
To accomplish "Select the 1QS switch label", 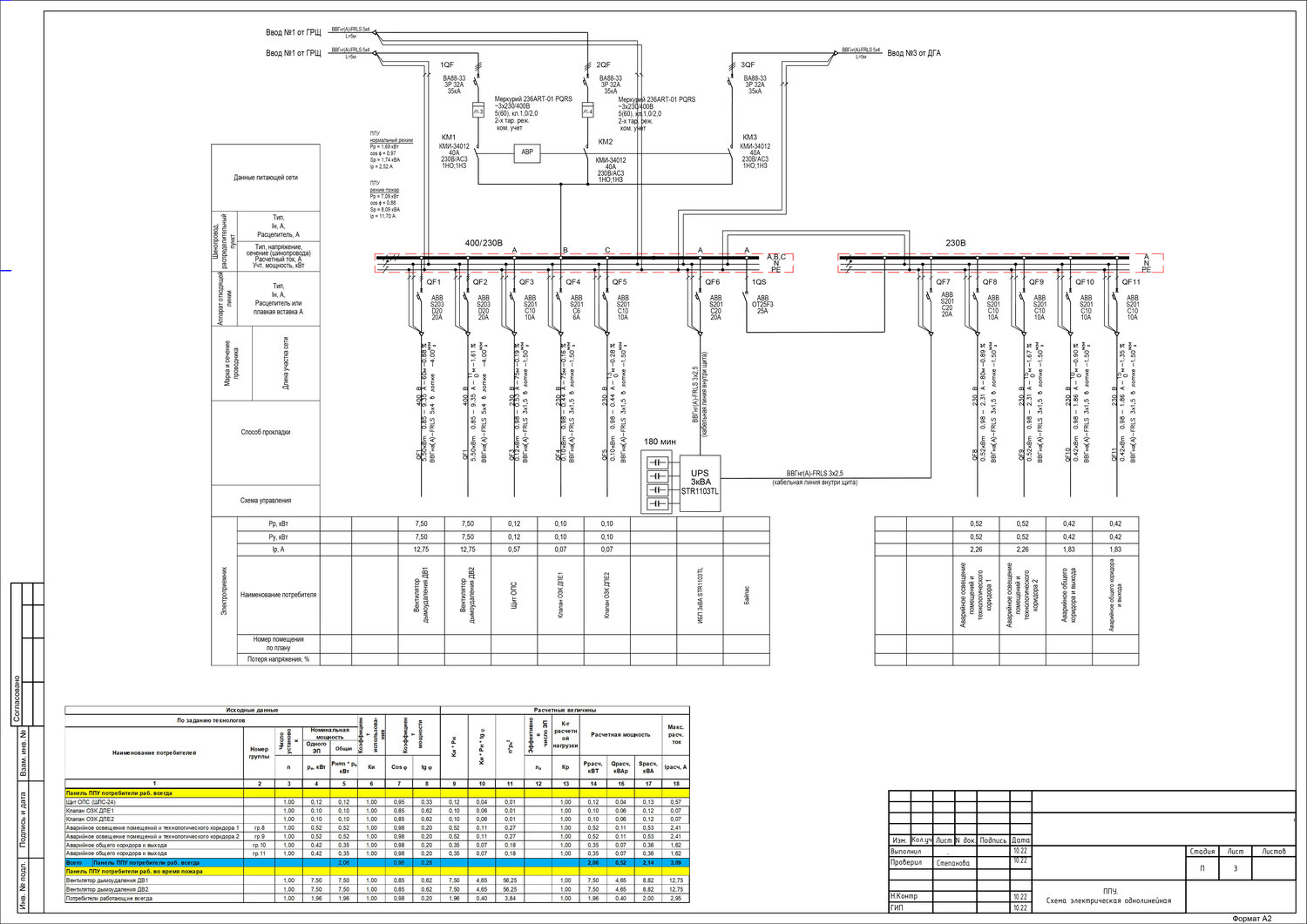I will pos(759,282).
